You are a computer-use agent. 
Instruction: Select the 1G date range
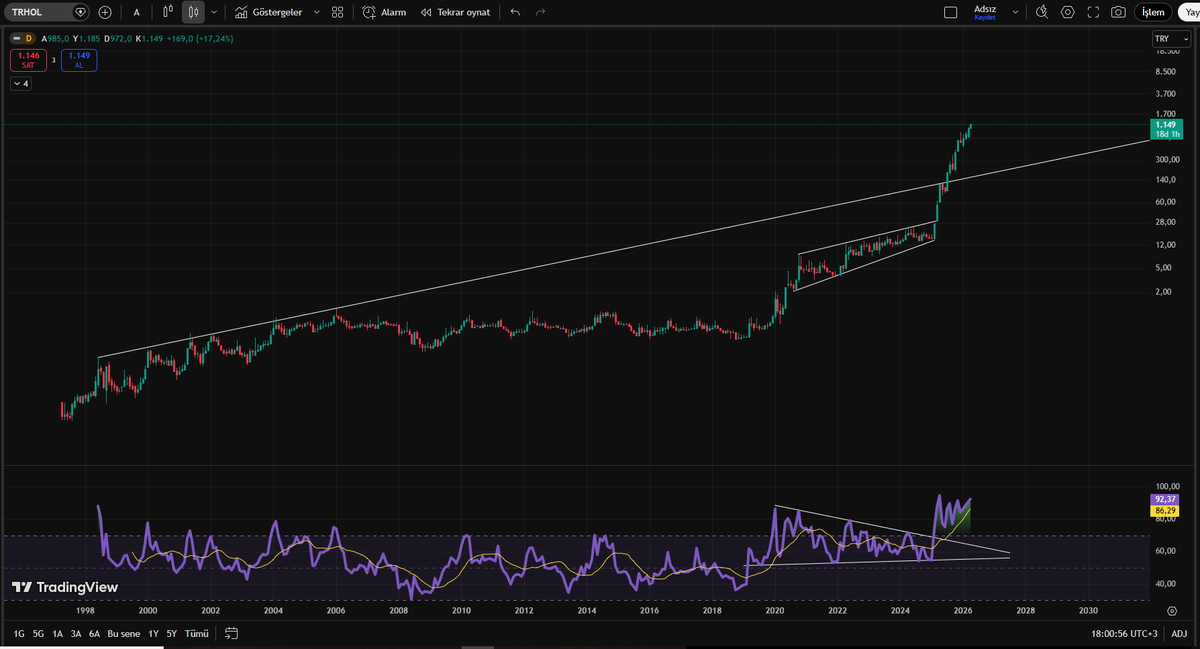(x=19, y=633)
